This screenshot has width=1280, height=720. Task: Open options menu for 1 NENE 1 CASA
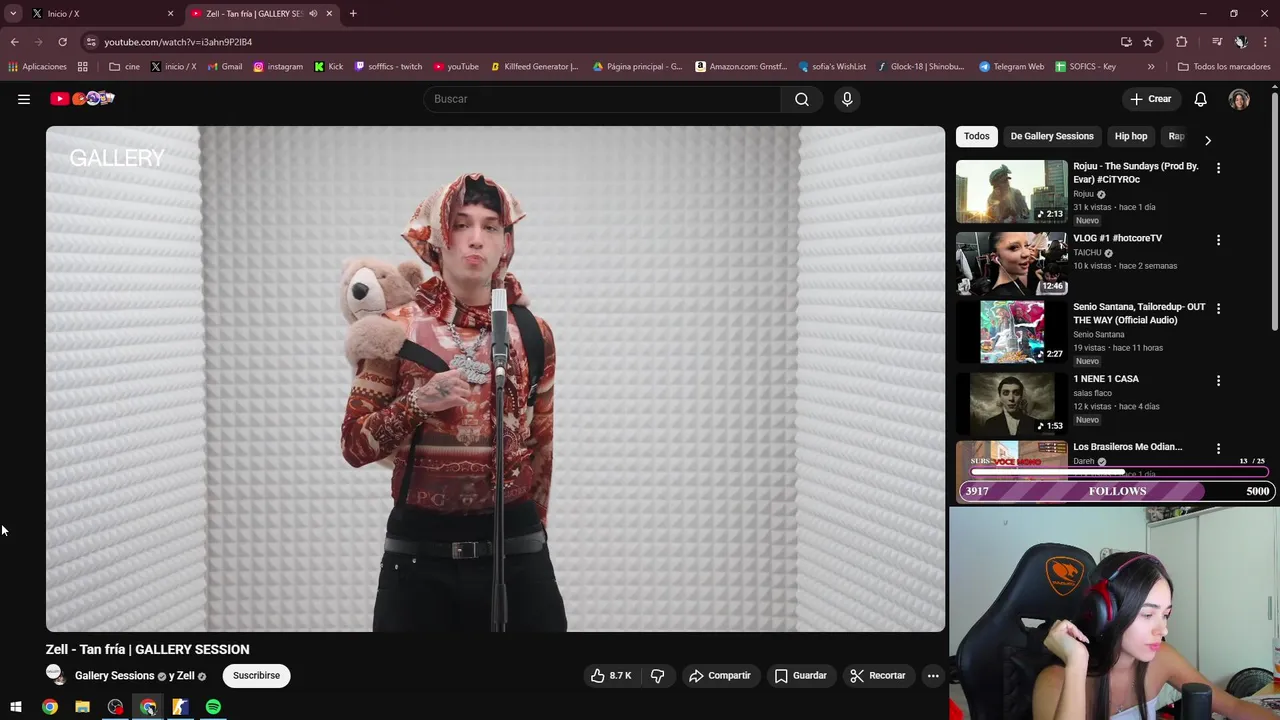click(x=1218, y=381)
